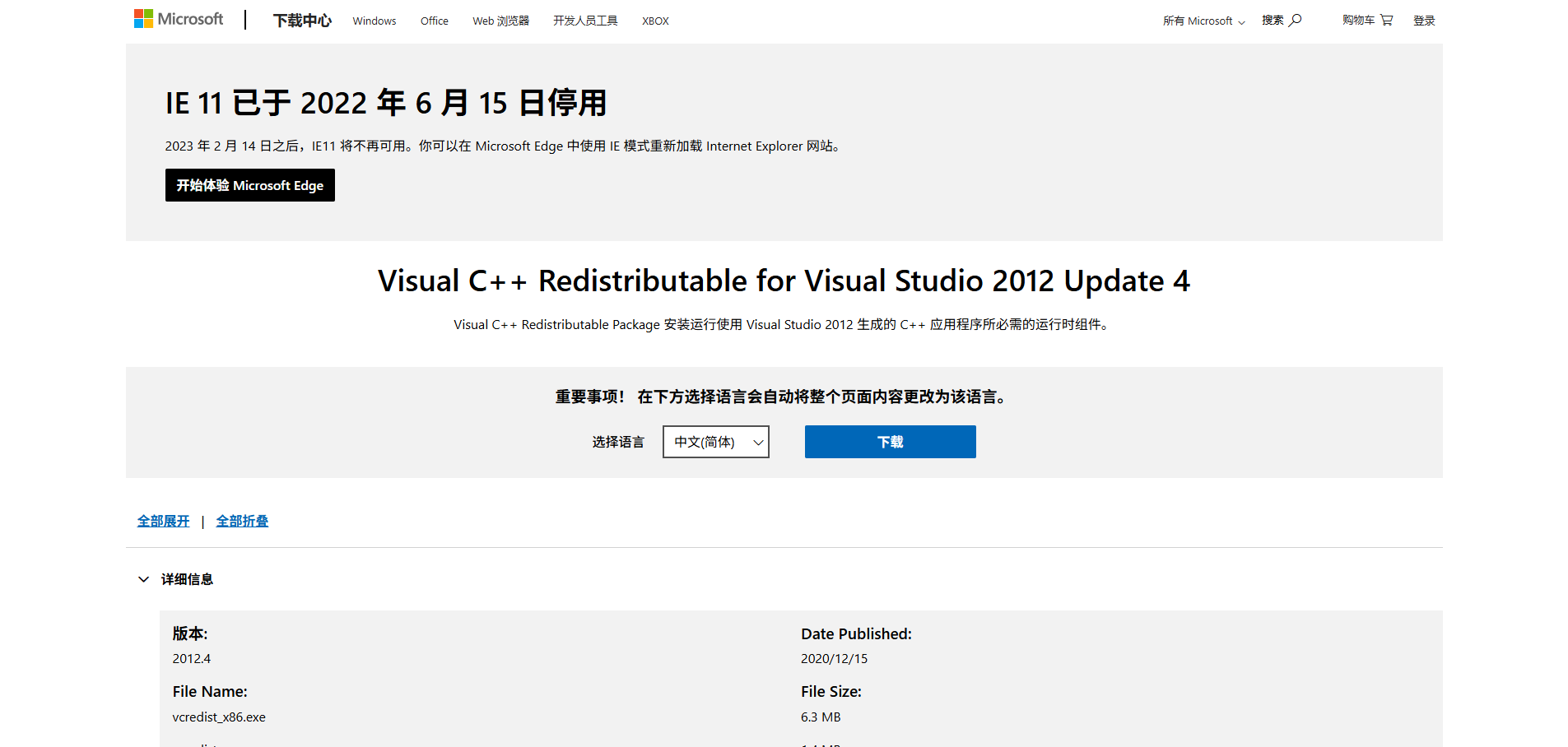Open the shopping cart icon

pyautogui.click(x=1387, y=20)
